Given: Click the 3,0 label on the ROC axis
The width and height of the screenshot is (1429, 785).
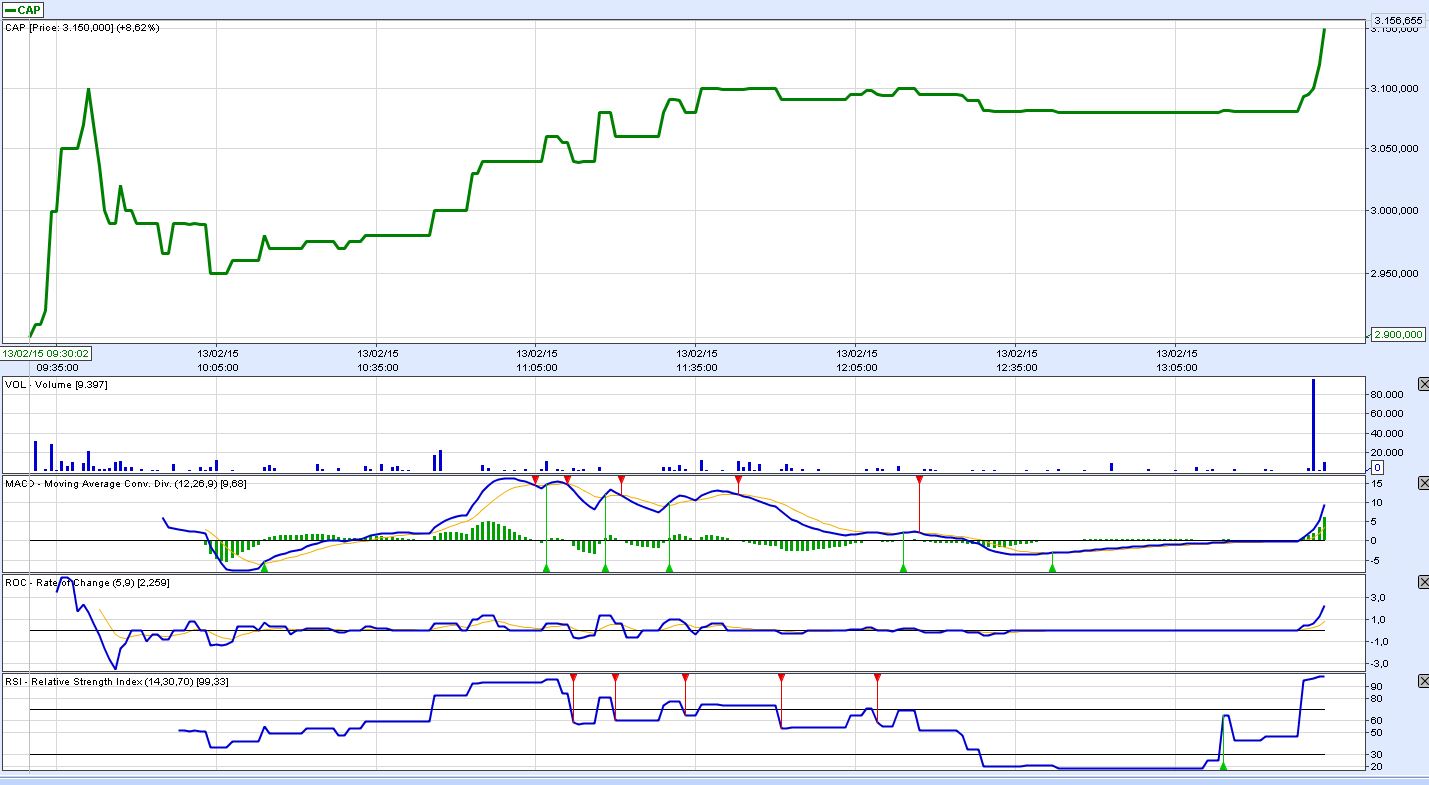Looking at the screenshot, I should pos(1377,598).
